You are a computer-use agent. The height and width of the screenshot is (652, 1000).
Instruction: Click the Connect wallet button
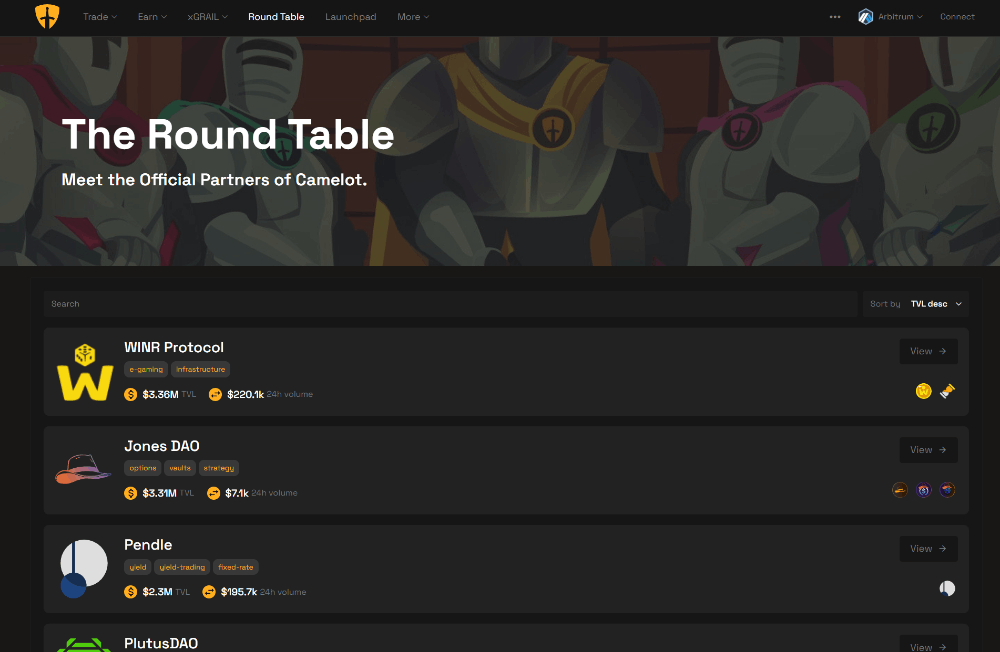tap(957, 17)
